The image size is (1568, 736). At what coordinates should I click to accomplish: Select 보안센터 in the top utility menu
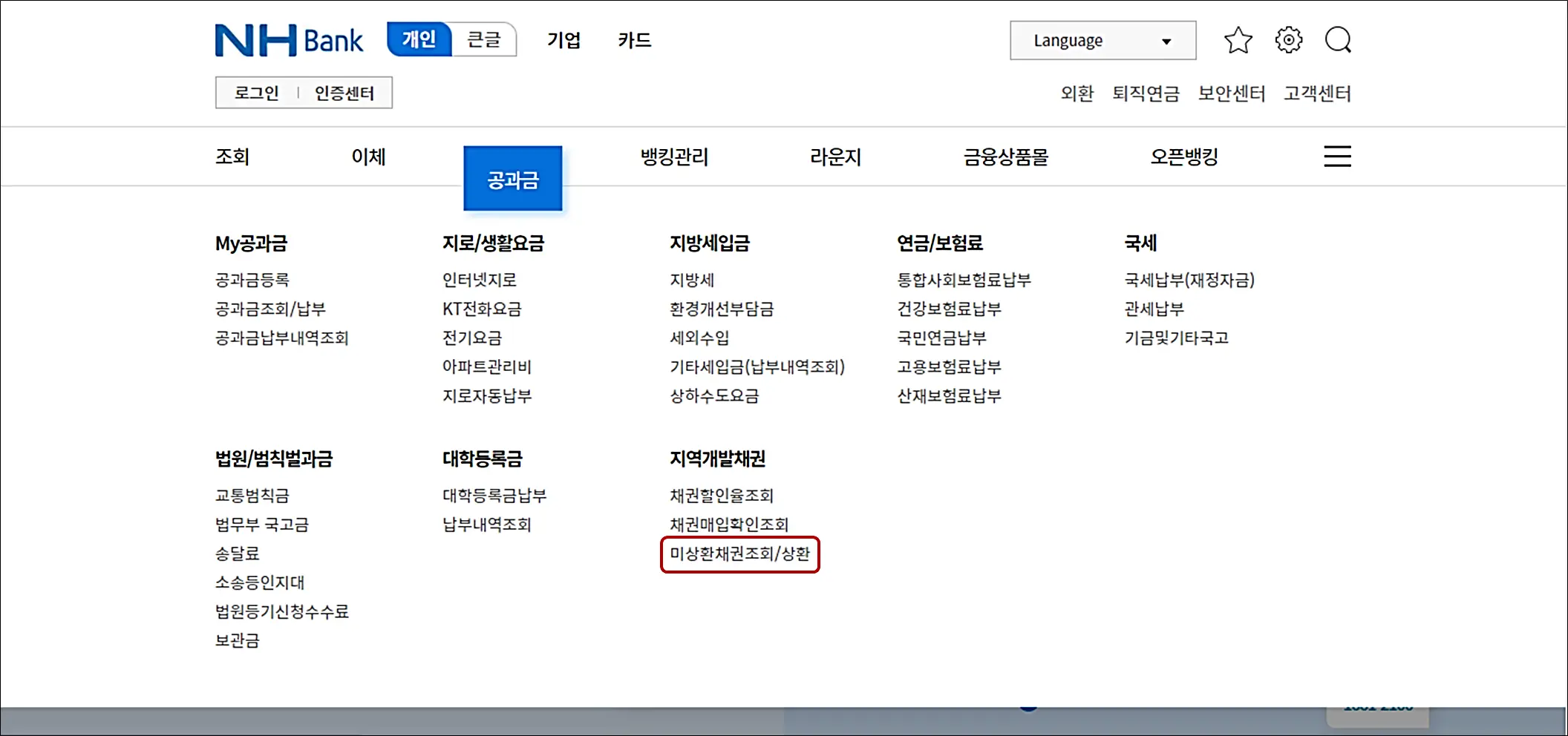tap(1230, 94)
